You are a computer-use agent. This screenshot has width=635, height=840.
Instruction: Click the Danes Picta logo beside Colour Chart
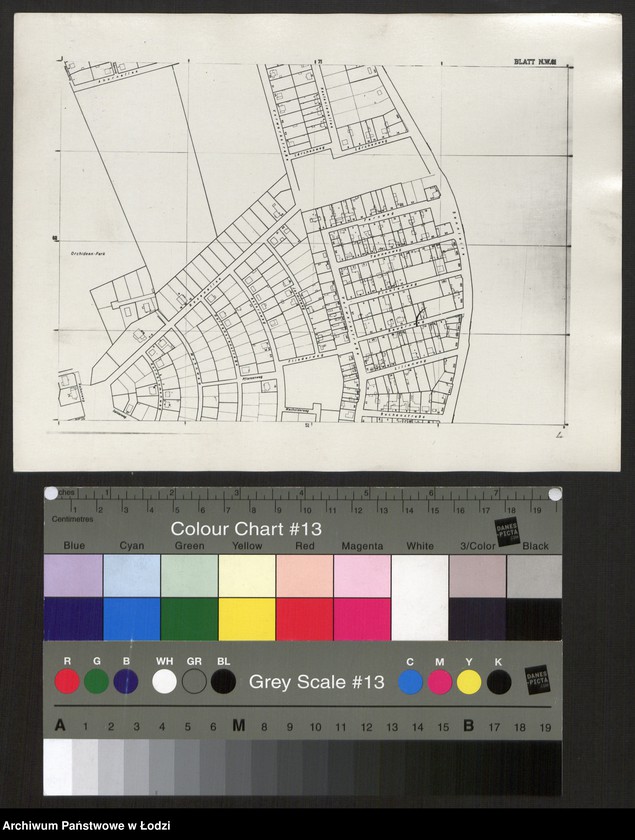pos(508,532)
